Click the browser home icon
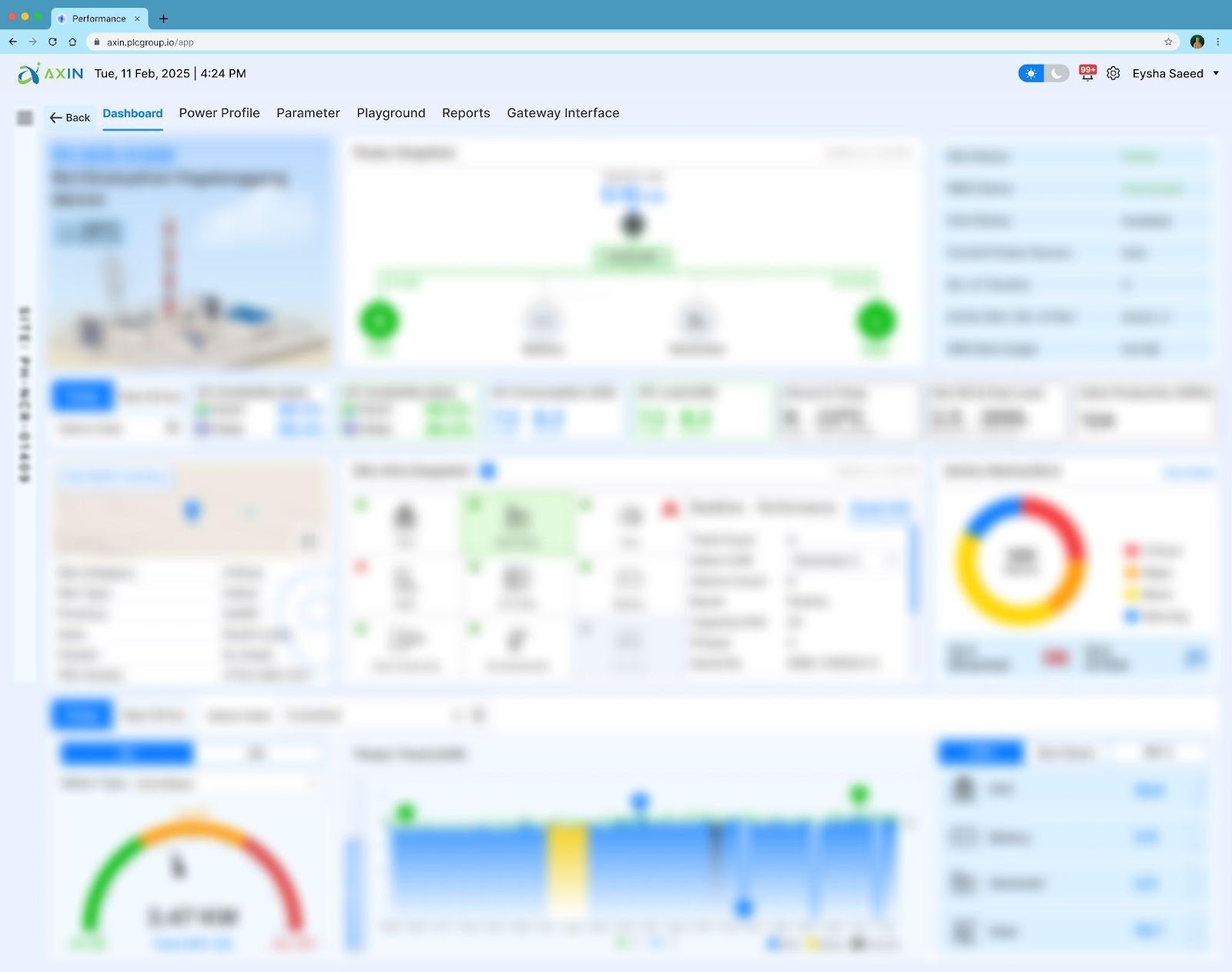The image size is (1232, 972). point(72,42)
